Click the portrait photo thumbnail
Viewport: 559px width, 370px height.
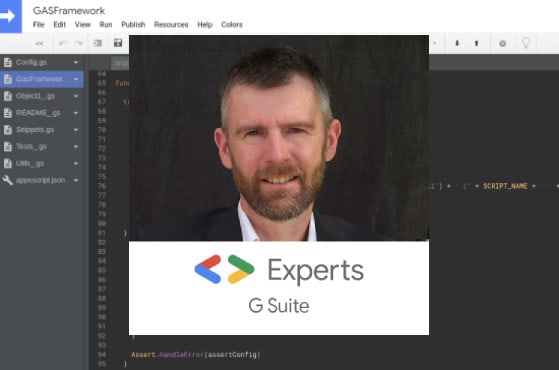click(279, 138)
